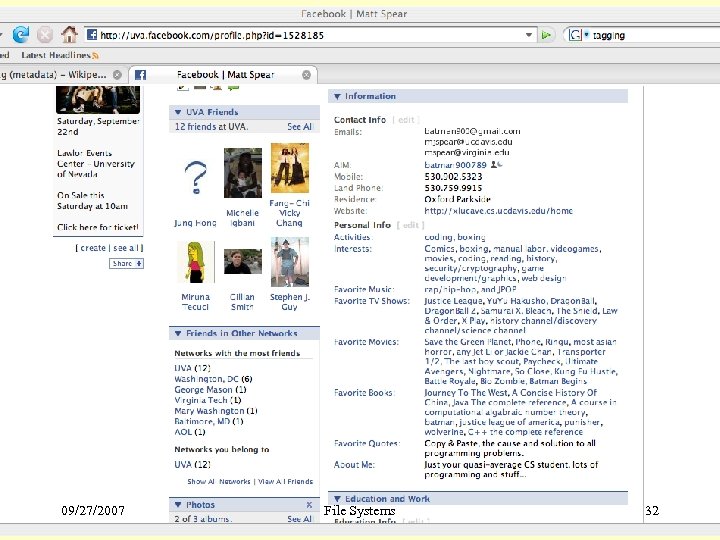
Task: Click the email mjspear@ucdavis.edu
Action: (468, 142)
